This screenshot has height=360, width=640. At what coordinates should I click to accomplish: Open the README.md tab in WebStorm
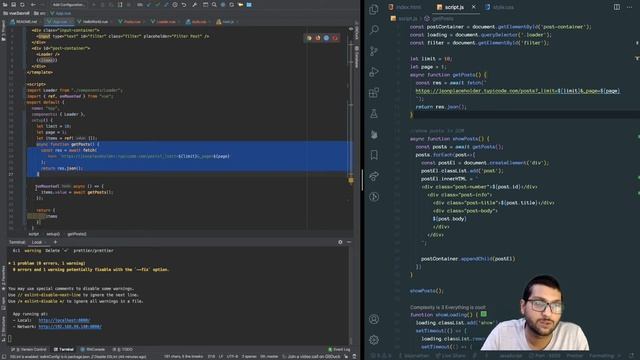(x=24, y=21)
